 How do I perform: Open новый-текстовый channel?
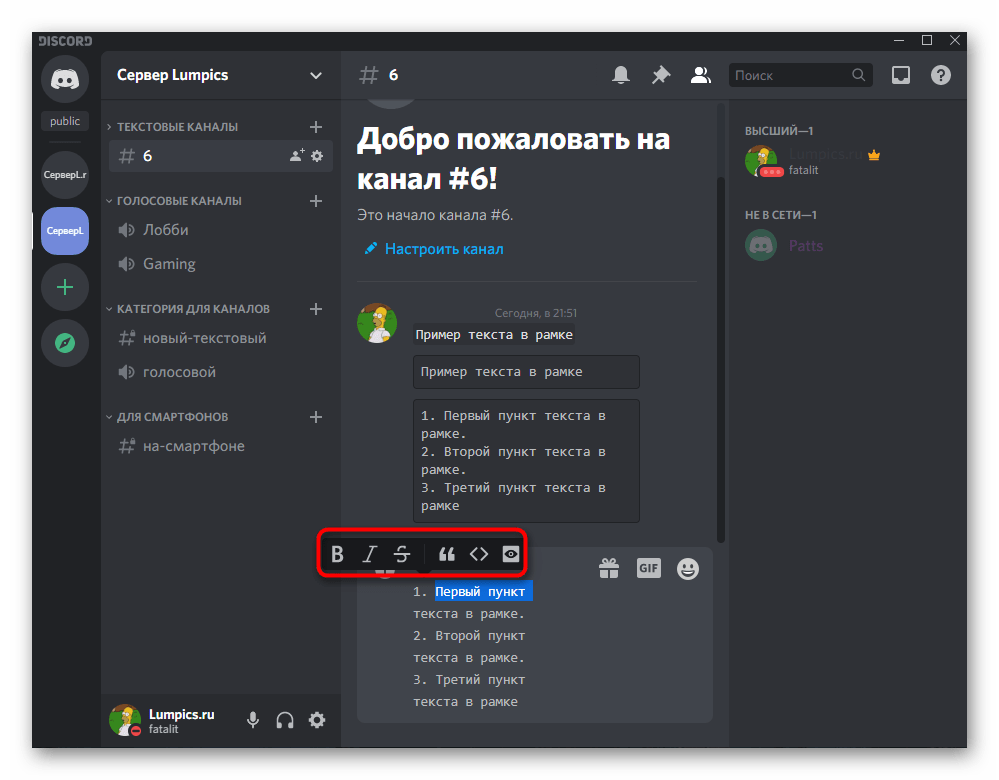[x=220, y=338]
